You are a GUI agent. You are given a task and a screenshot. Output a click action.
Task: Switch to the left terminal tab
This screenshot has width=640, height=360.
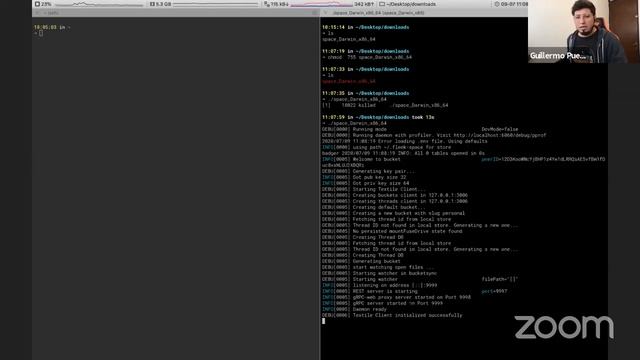[x=176, y=13]
